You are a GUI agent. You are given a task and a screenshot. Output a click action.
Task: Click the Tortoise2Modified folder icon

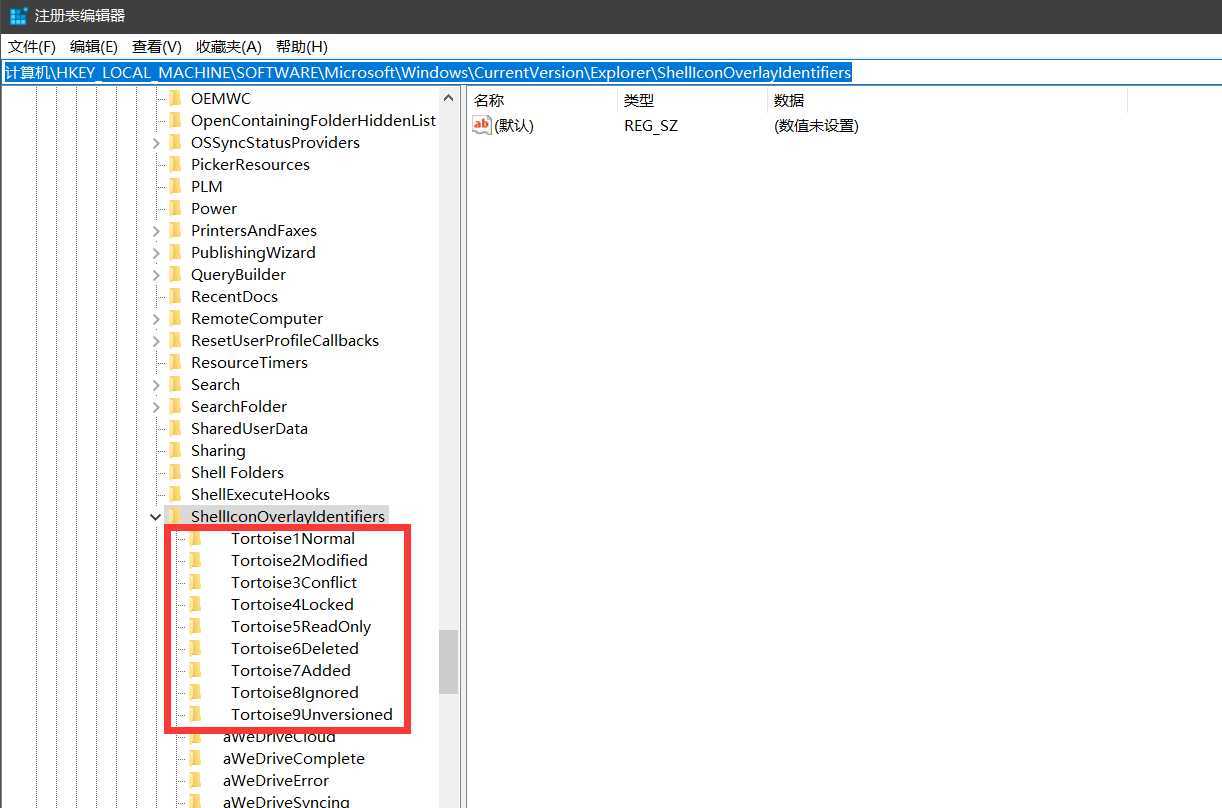click(x=195, y=560)
